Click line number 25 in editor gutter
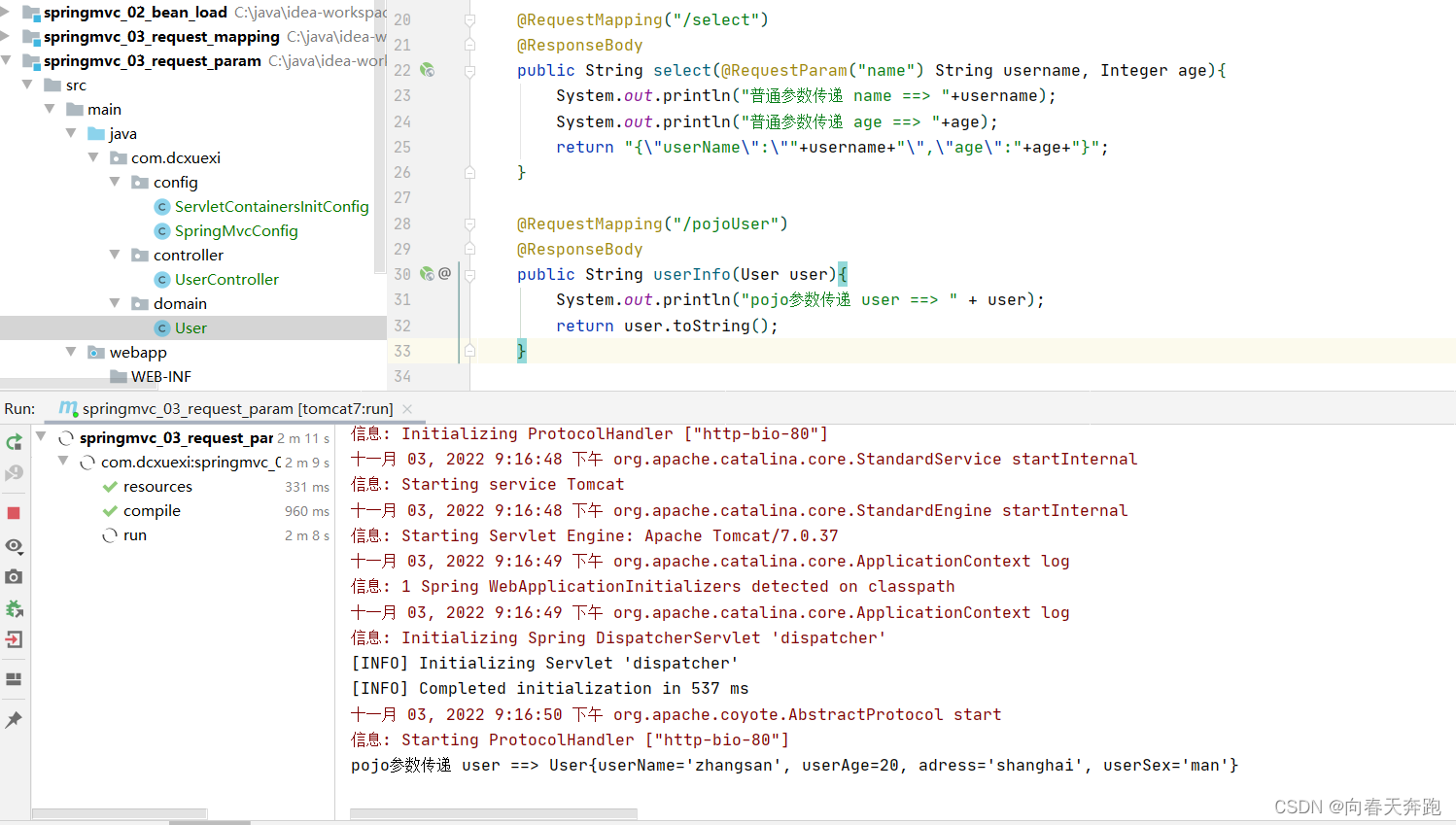 pos(402,147)
